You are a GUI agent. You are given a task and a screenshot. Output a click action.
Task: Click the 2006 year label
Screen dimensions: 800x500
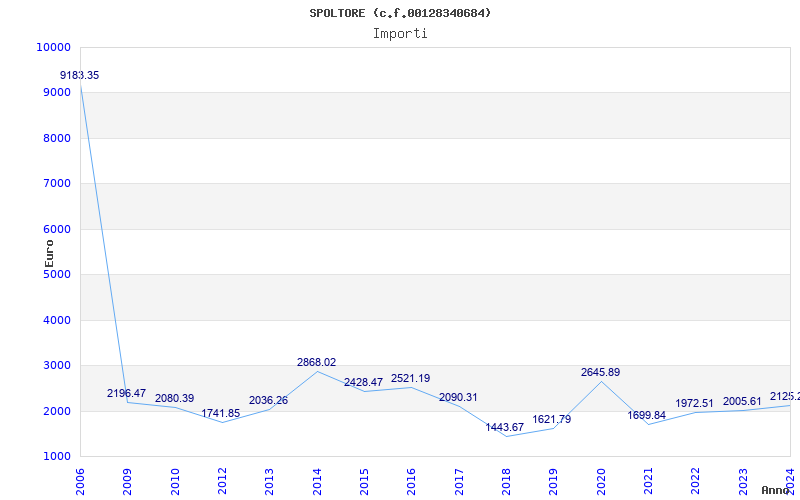[80, 482]
